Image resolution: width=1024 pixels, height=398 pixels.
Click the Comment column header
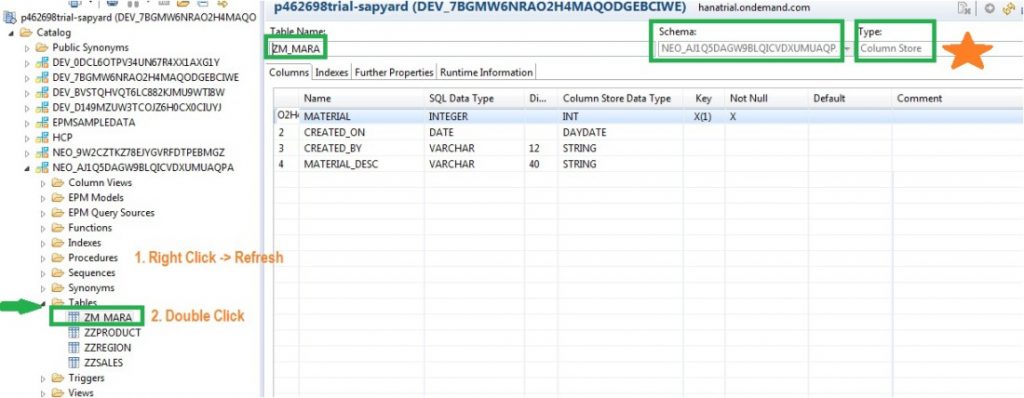pos(957,98)
